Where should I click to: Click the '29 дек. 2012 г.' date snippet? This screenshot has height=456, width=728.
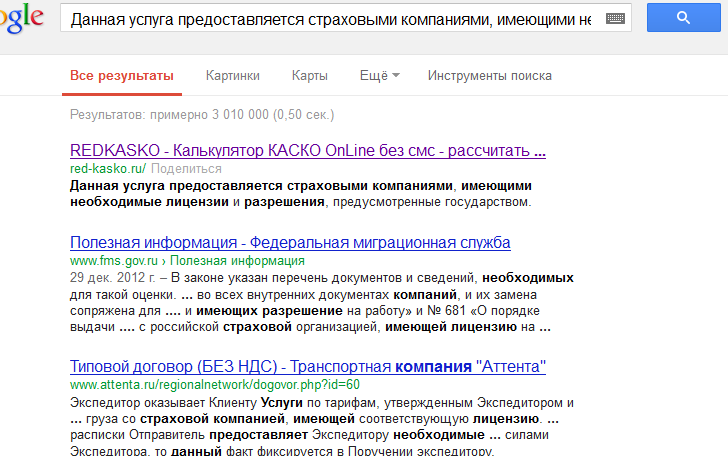click(112, 276)
